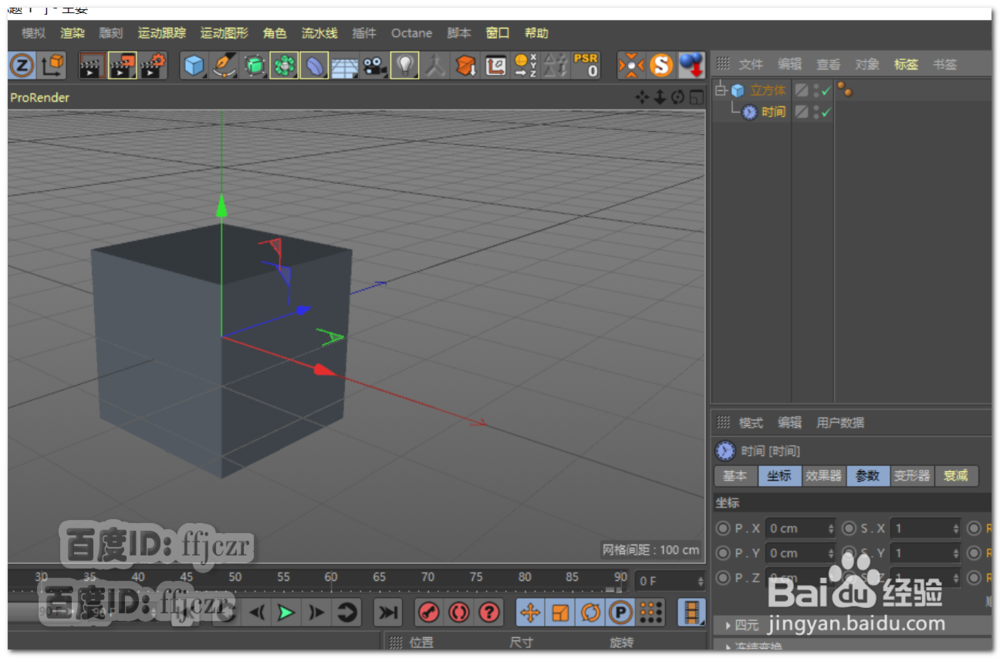
Task: Click the orange cube drop-to-floor icon
Action: [x=466, y=65]
